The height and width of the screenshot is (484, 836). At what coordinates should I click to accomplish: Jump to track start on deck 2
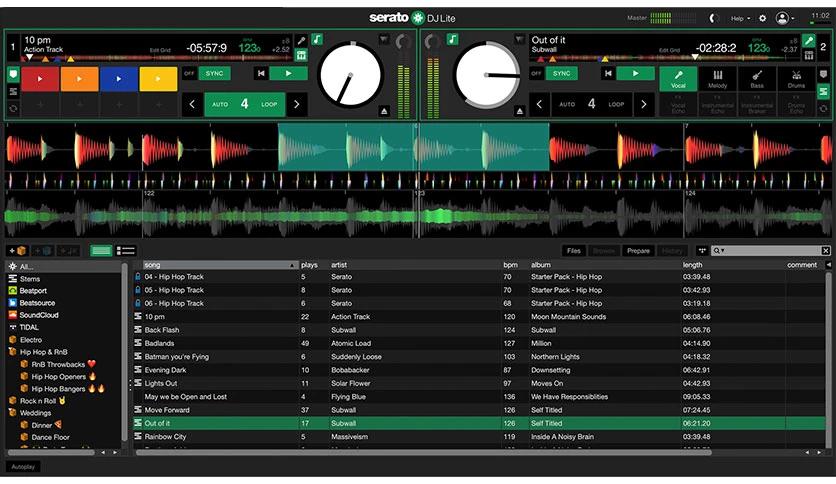coord(608,74)
